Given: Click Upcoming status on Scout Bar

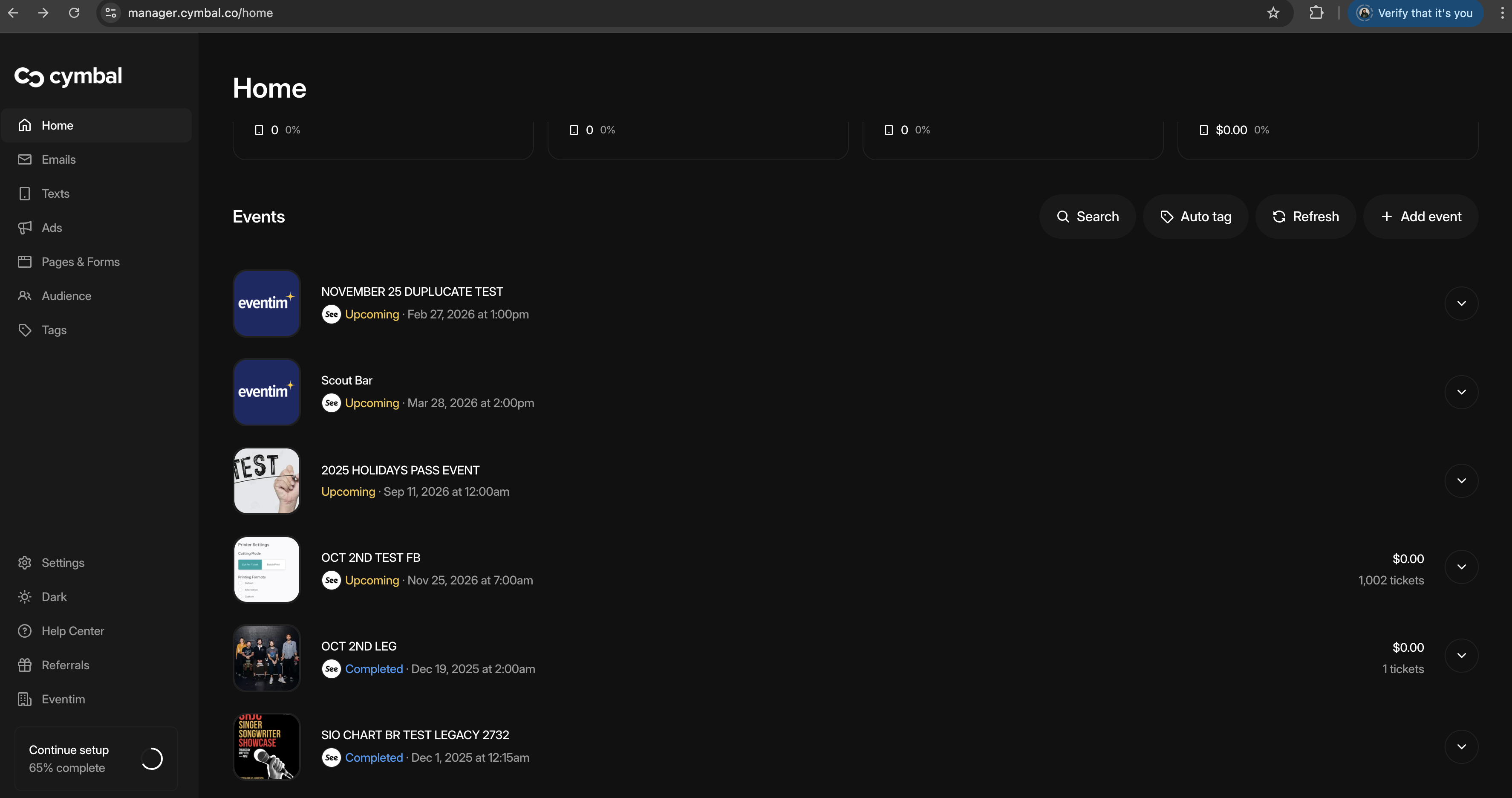Looking at the screenshot, I should tap(372, 403).
